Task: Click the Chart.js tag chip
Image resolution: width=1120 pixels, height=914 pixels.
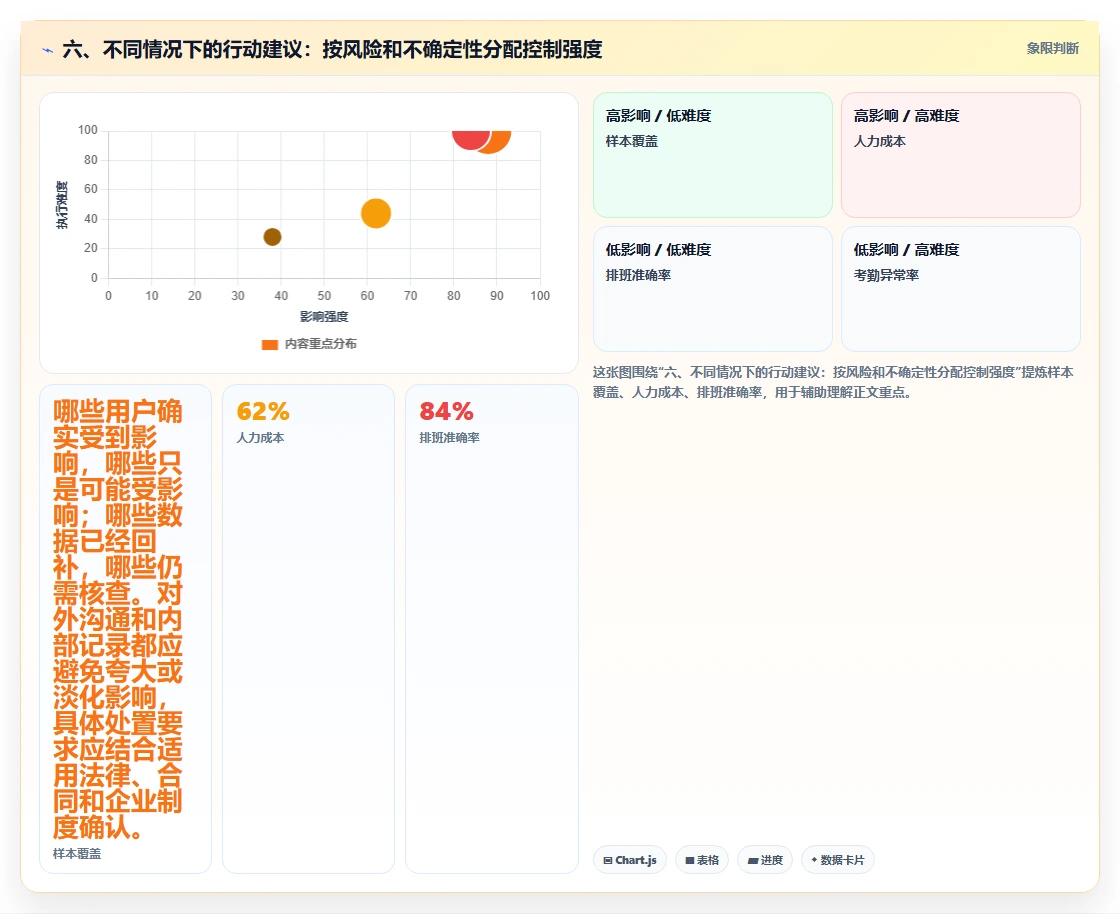Action: pos(629,860)
